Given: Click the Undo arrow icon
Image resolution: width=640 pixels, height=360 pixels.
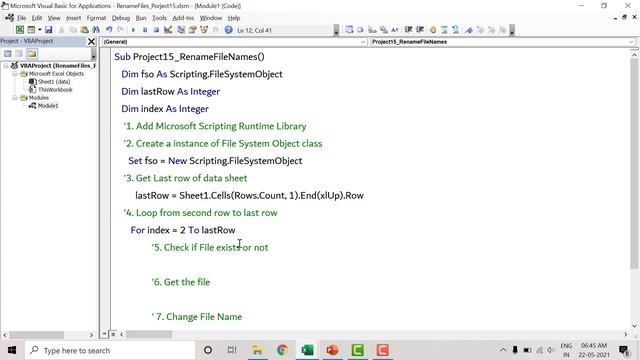Looking at the screenshot, I should pos(109,30).
